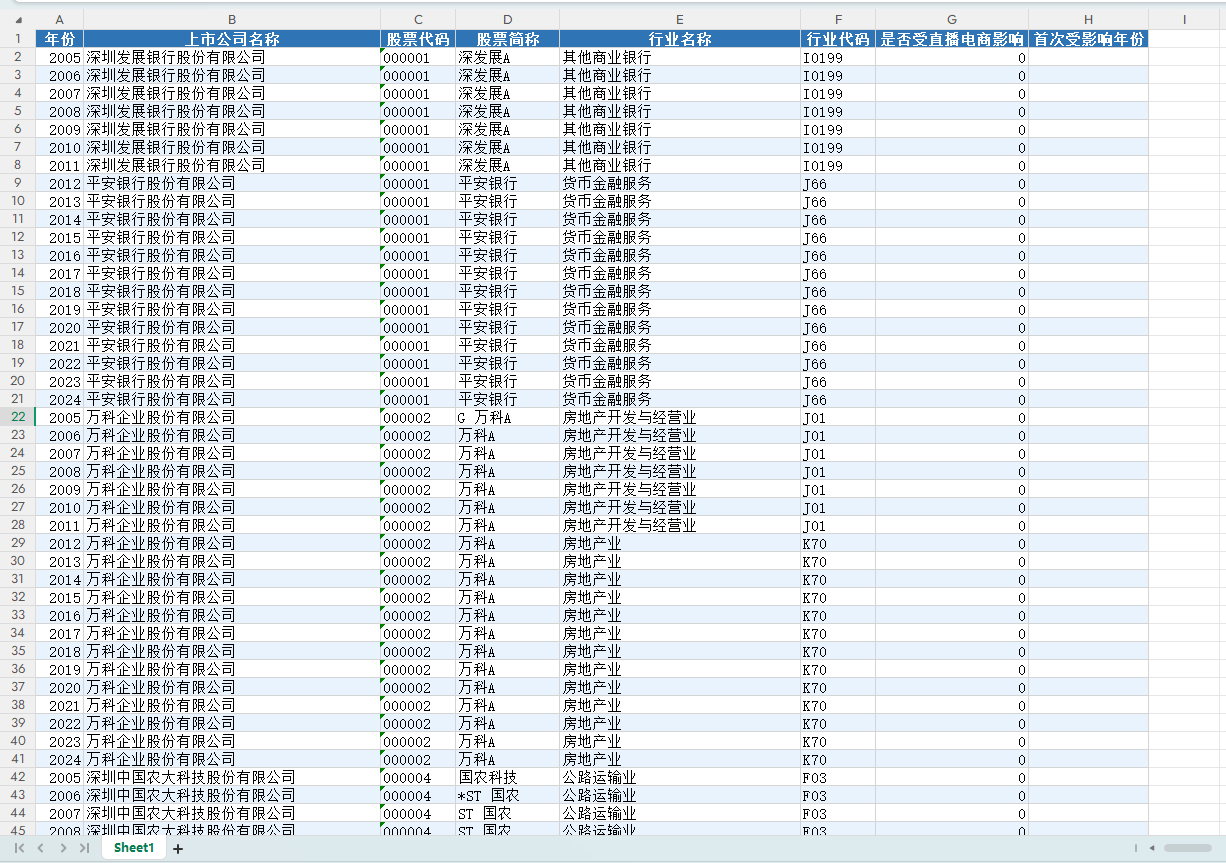
Task: Add a new sheet with the plus button
Action: (178, 848)
